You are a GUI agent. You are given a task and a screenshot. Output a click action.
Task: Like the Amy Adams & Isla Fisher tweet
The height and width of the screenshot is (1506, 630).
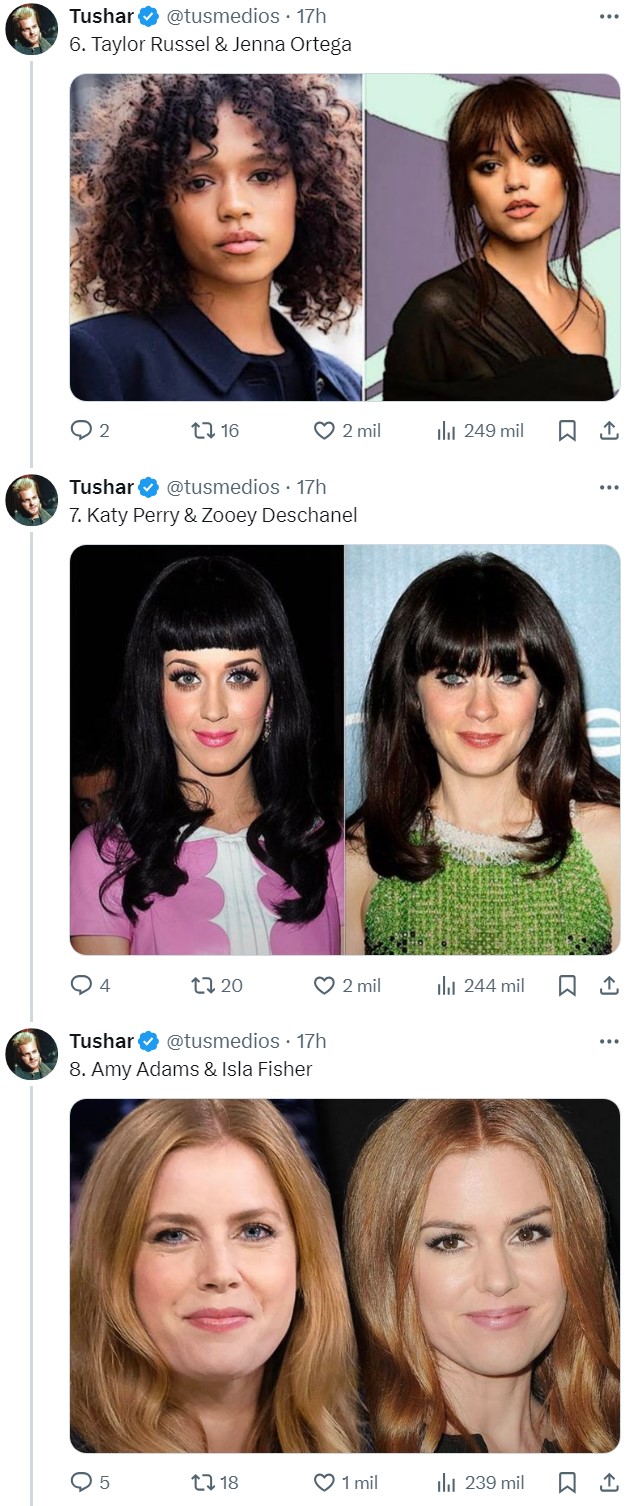[x=324, y=1482]
